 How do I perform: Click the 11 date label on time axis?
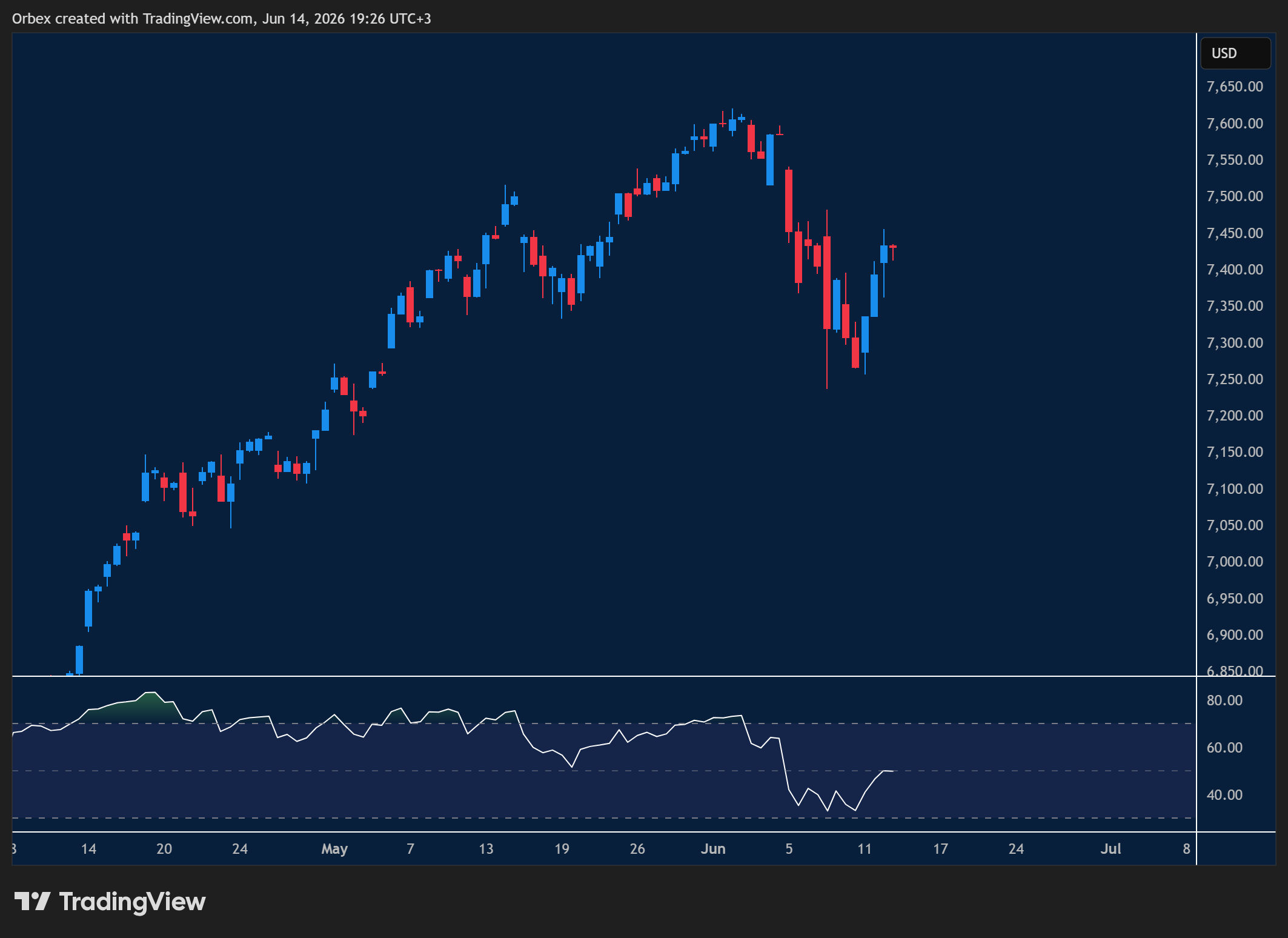point(865,849)
